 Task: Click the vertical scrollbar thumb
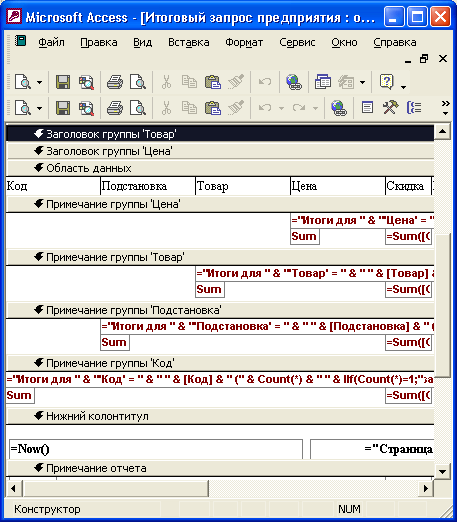[x=443, y=305]
